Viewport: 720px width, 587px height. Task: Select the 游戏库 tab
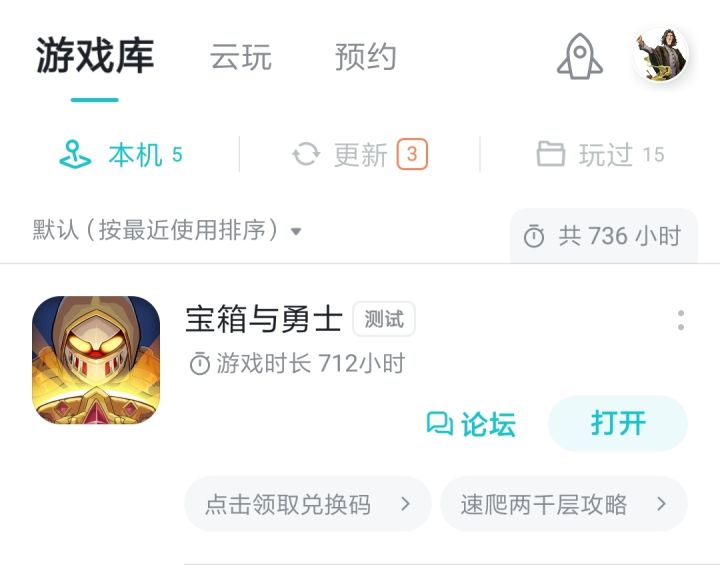[95, 56]
